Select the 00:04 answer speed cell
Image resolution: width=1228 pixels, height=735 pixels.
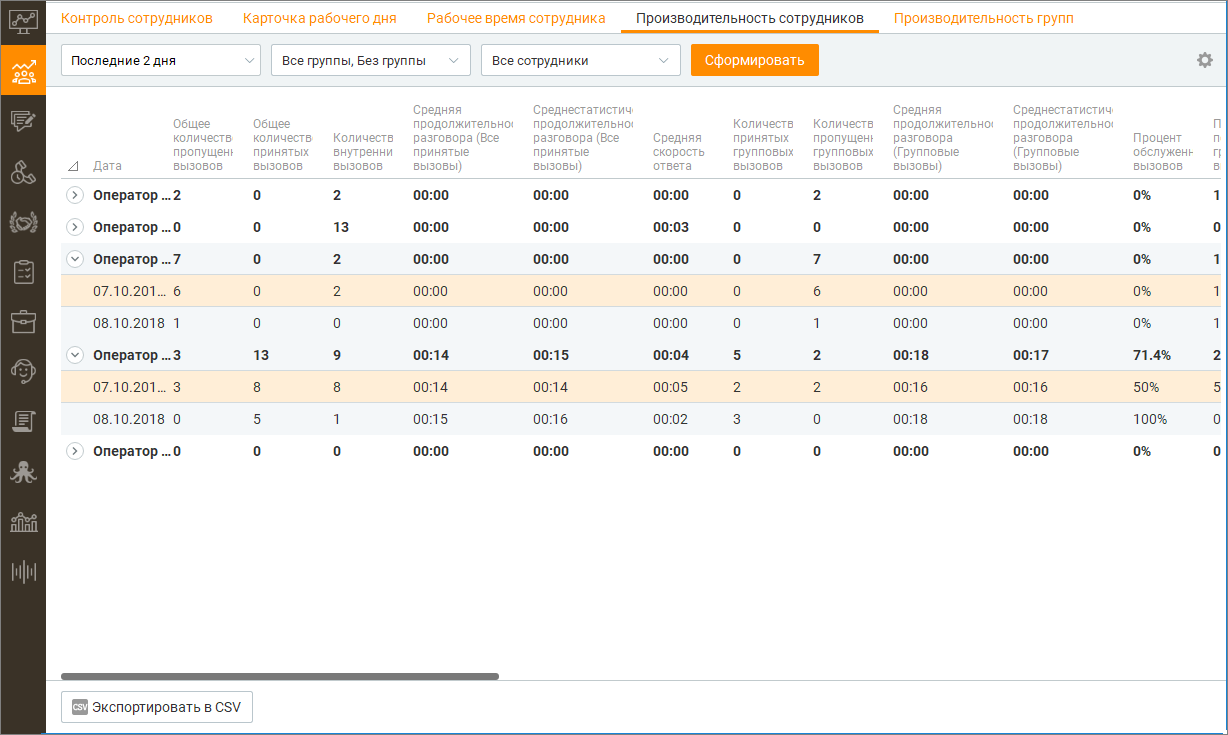point(671,355)
